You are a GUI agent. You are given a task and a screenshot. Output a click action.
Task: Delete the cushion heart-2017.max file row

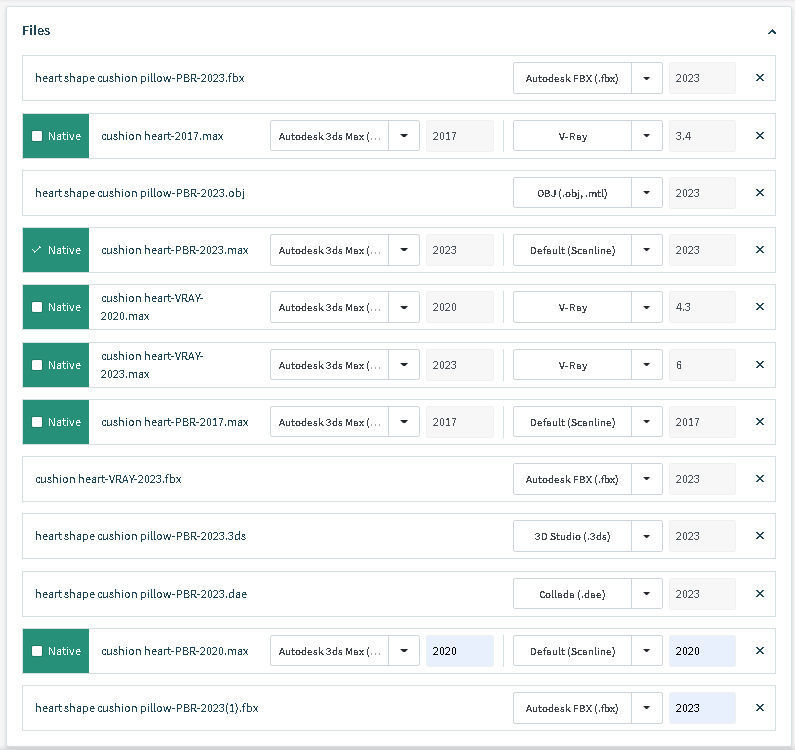759,136
